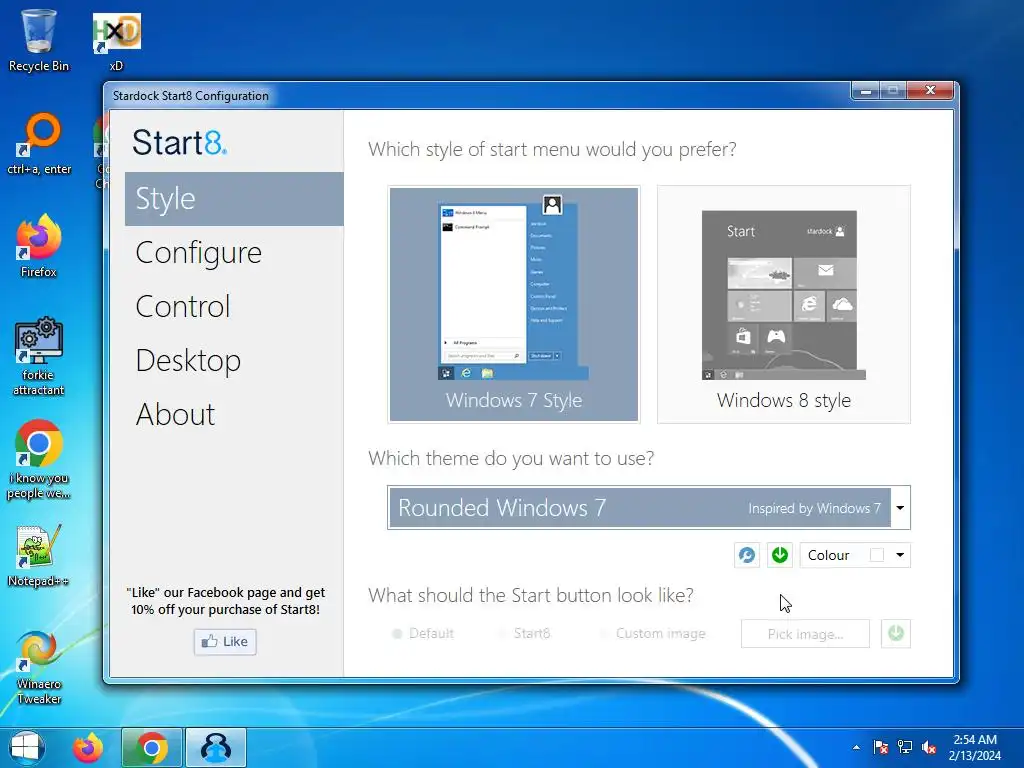This screenshot has height=768, width=1024.
Task: Select the HxD desktop shortcut
Action: point(116,40)
